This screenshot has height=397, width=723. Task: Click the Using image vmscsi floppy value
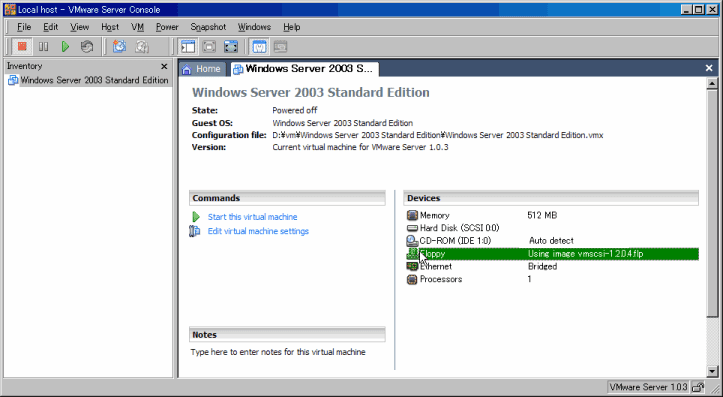click(585, 254)
